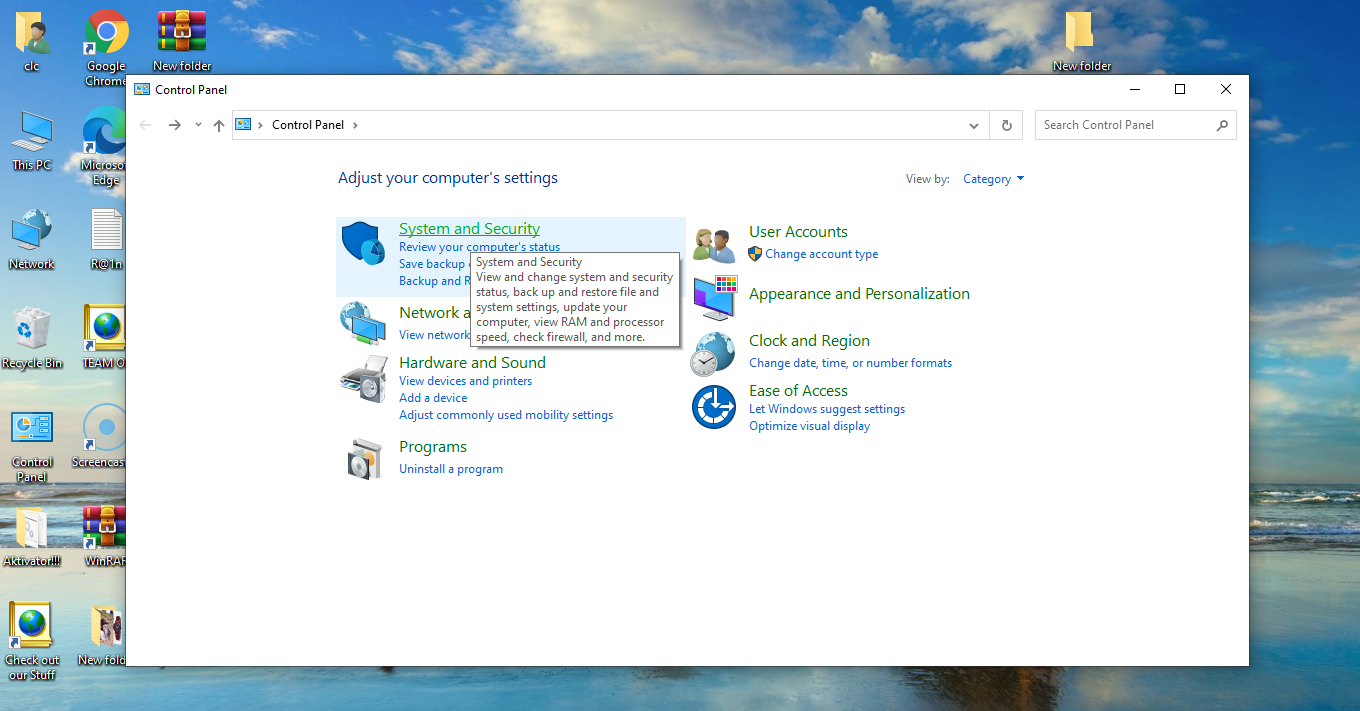Image resolution: width=1360 pixels, height=711 pixels.
Task: Click the Ease of Access icon
Action: (x=714, y=407)
